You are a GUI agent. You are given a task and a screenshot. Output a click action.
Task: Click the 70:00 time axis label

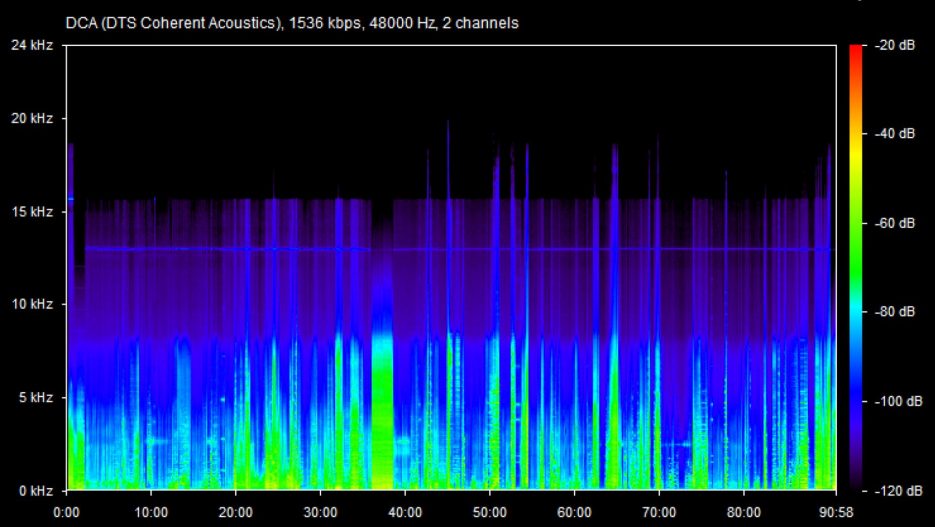[x=659, y=513]
